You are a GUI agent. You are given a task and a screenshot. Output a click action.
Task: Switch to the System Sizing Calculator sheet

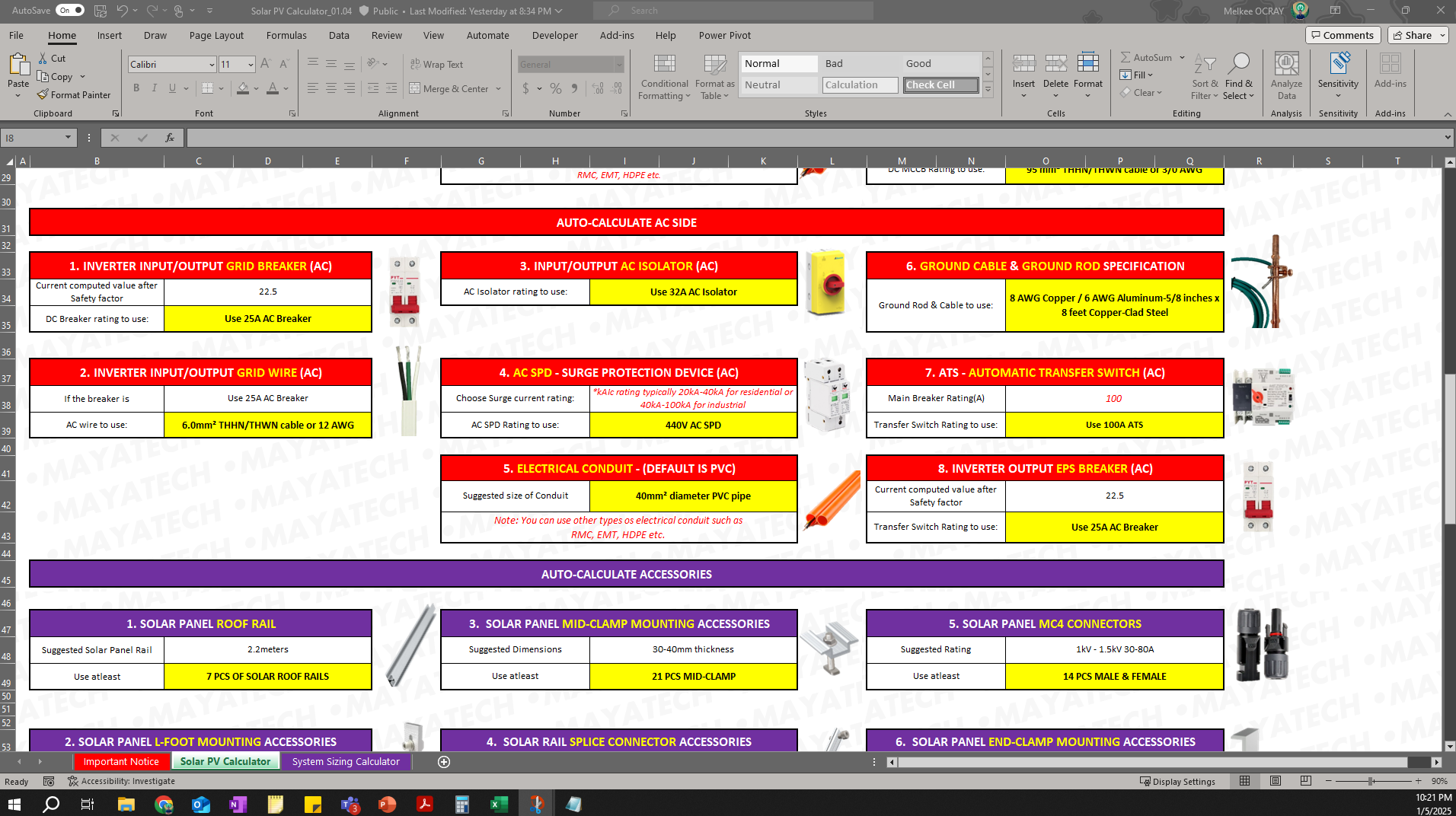coord(346,760)
